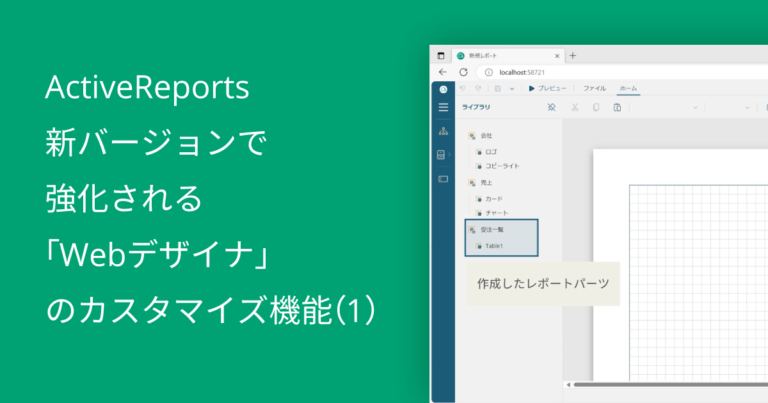Viewport: 768px width, 403px height.
Task: Select the ロゴ report part
Action: coord(491,152)
